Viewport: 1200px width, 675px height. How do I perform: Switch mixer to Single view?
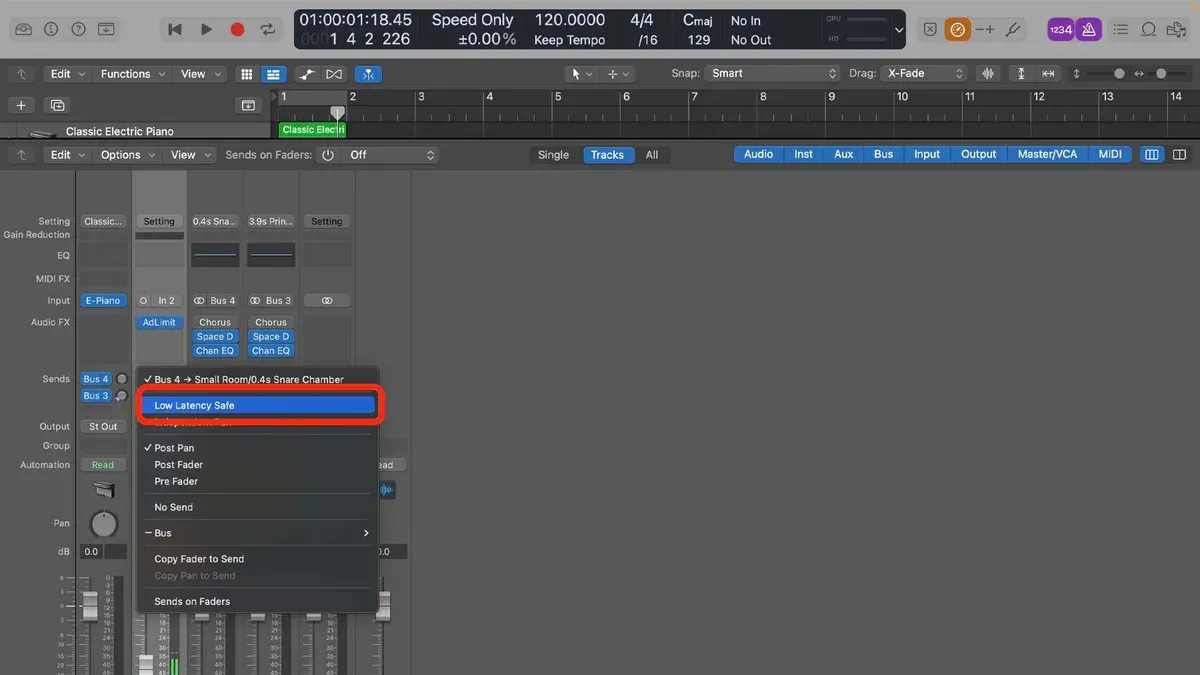pos(553,155)
